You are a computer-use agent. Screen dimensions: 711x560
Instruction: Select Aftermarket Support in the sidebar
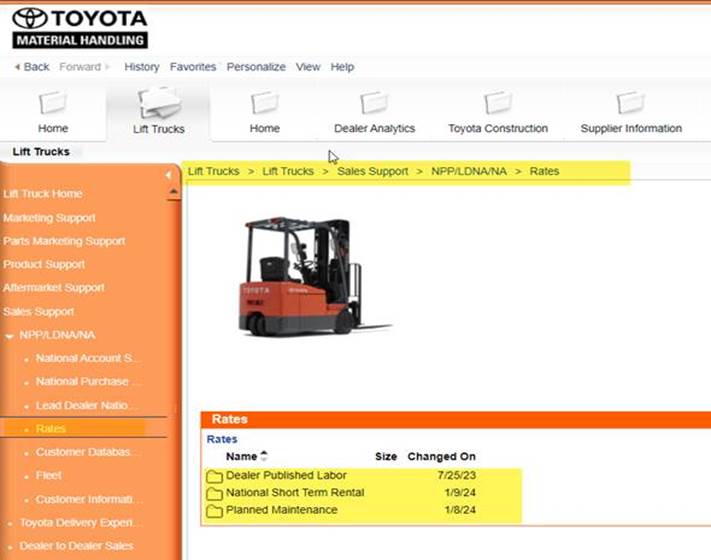(57, 288)
